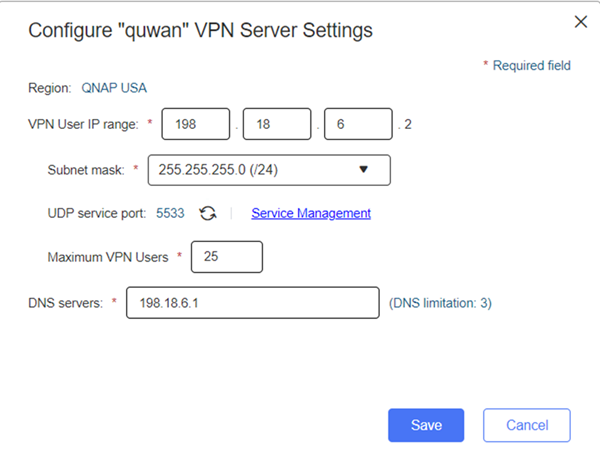Select the second IP octet field showing 18
The height and width of the screenshot is (463, 600).
point(277,124)
